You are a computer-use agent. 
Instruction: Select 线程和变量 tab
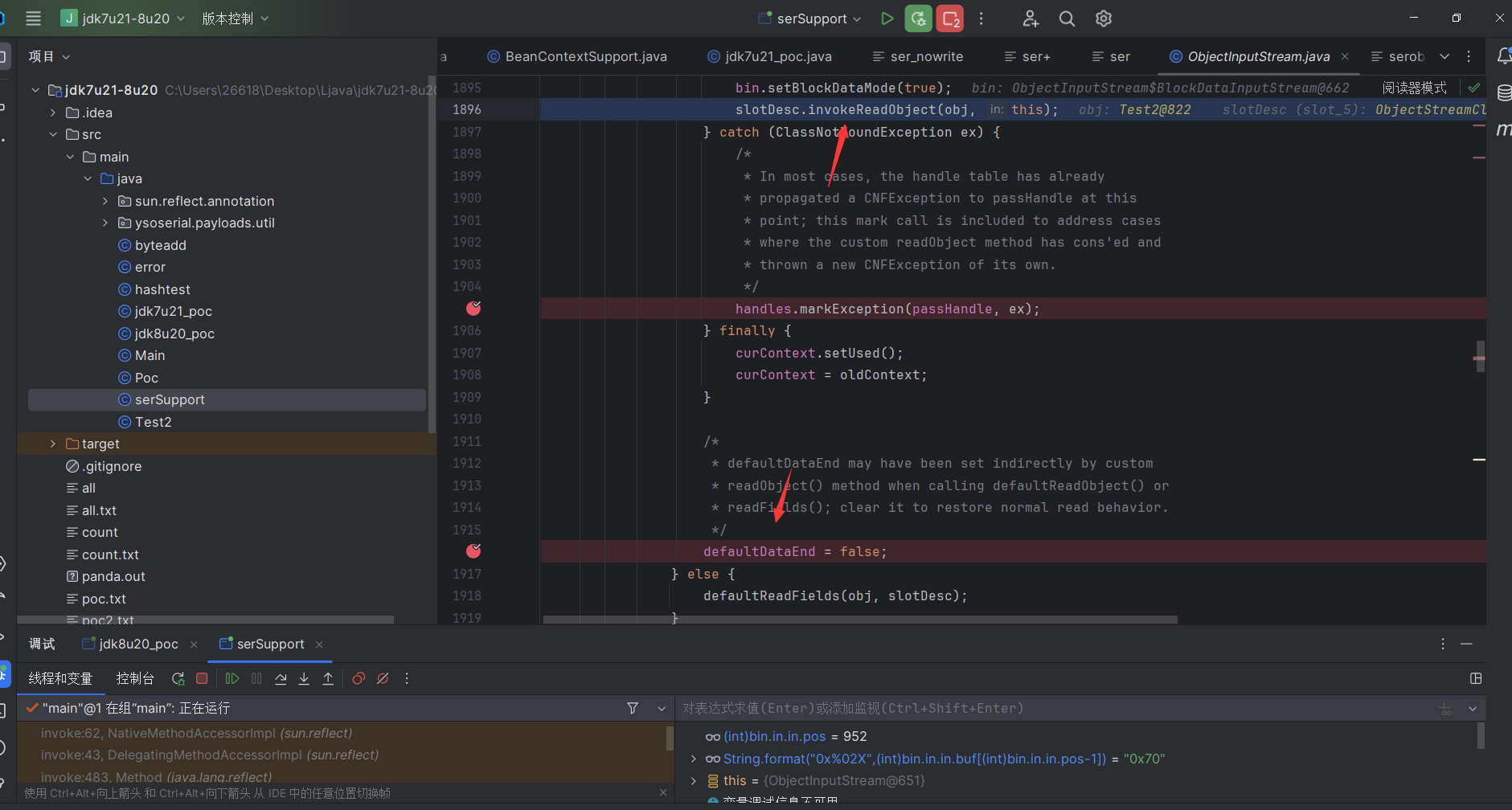click(60, 678)
